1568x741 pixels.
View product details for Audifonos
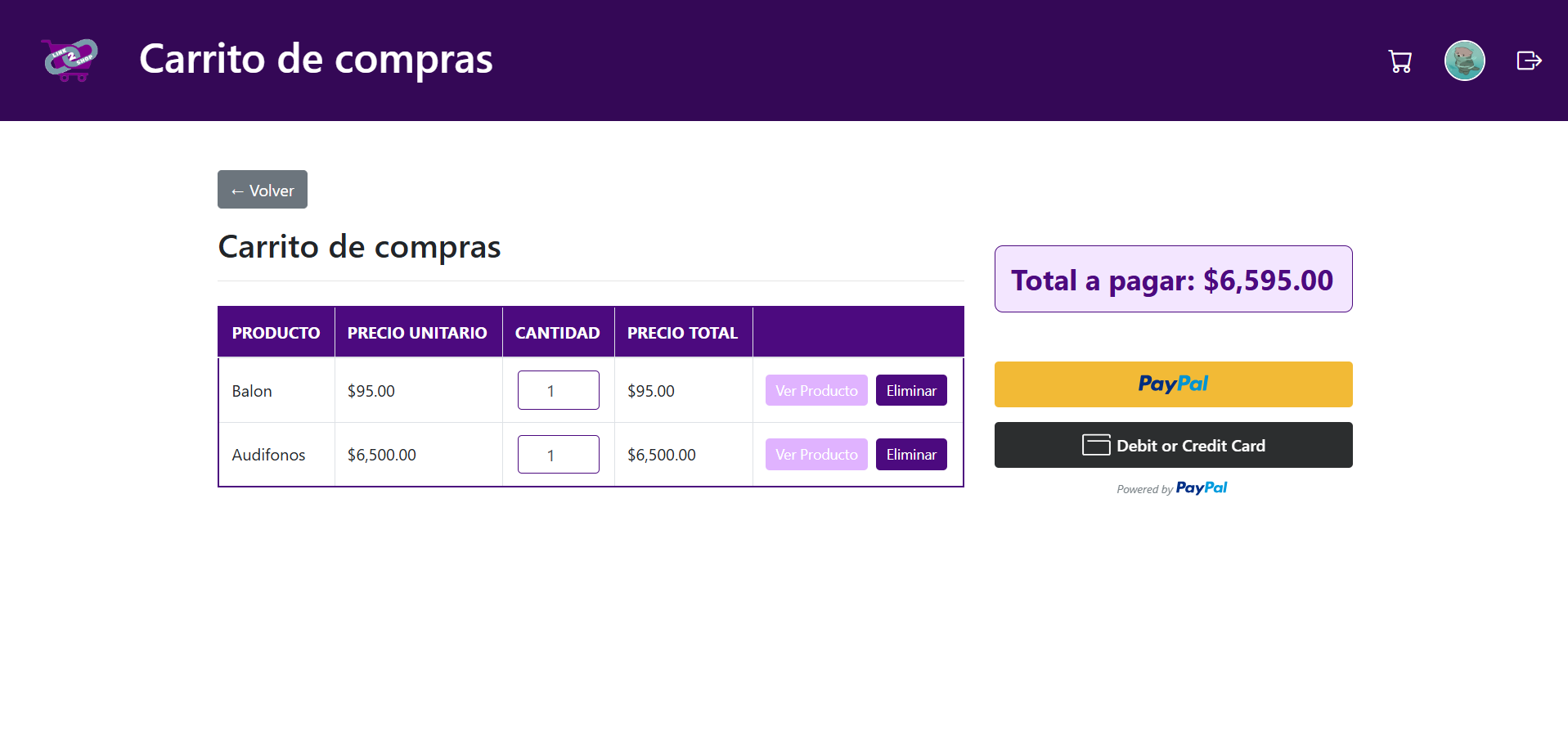[816, 454]
